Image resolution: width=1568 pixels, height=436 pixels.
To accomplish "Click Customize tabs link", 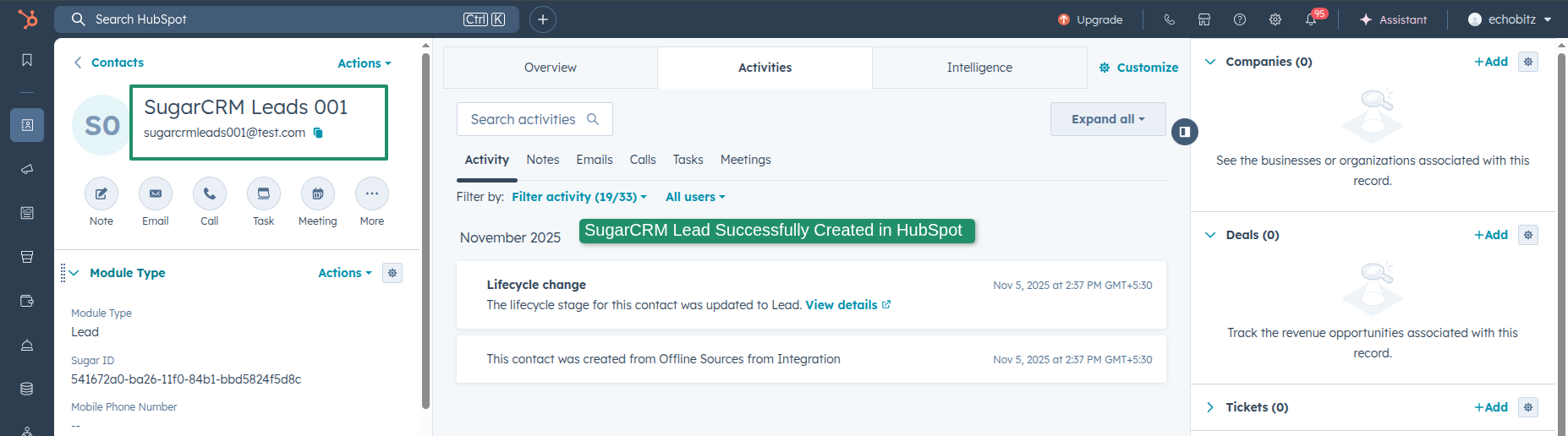I will [x=1138, y=68].
